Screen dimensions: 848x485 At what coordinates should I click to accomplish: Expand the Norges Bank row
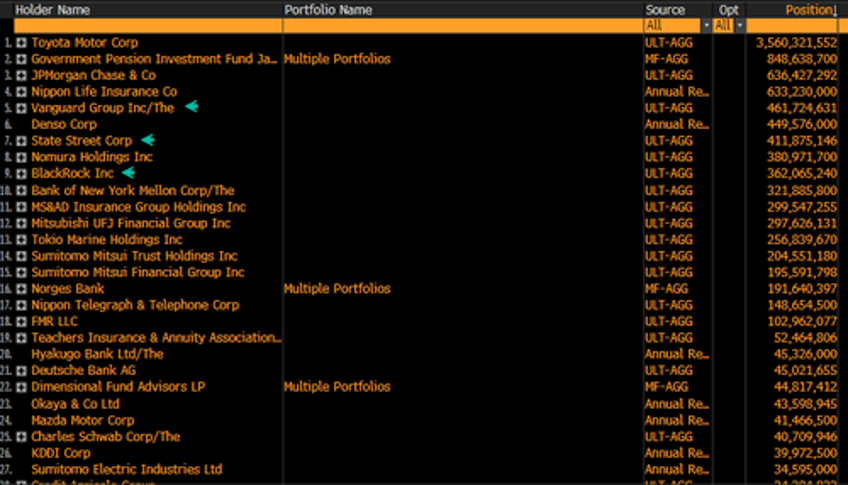pyautogui.click(x=21, y=289)
